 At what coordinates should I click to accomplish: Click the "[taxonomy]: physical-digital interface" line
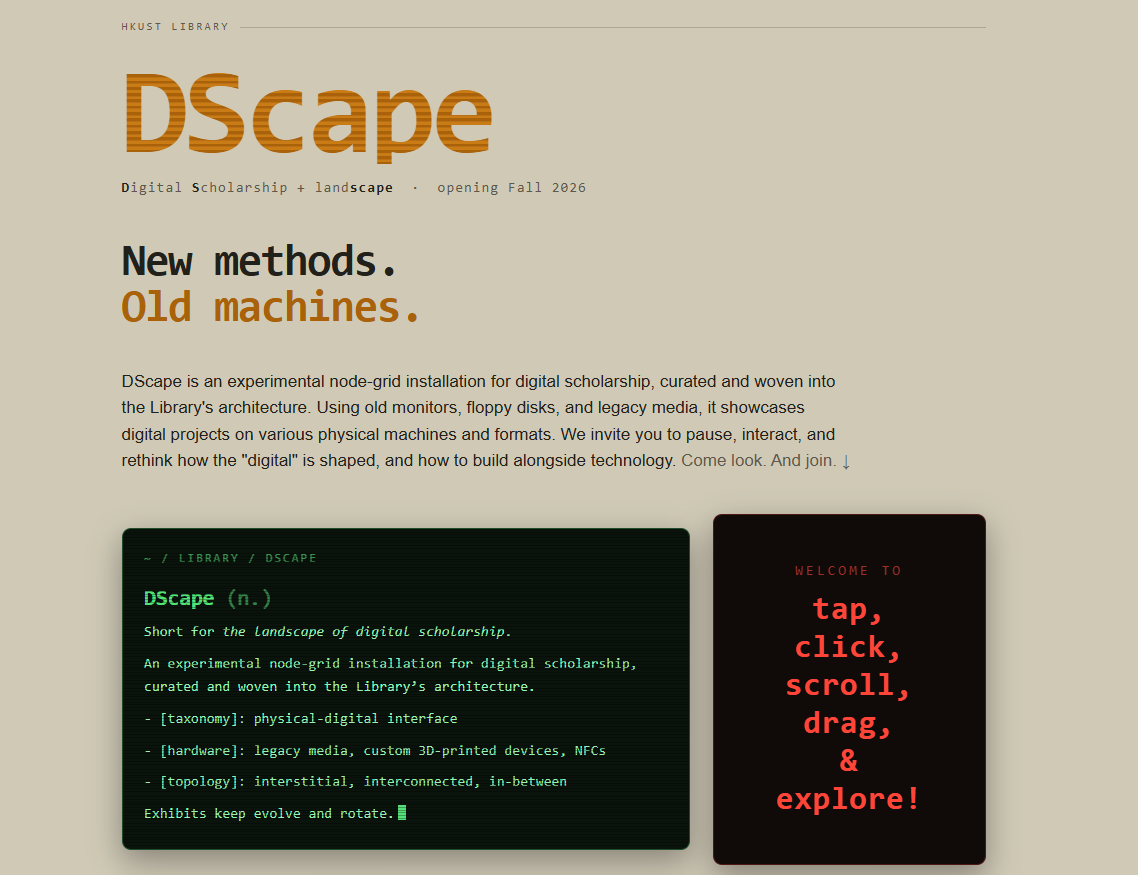(x=300, y=718)
